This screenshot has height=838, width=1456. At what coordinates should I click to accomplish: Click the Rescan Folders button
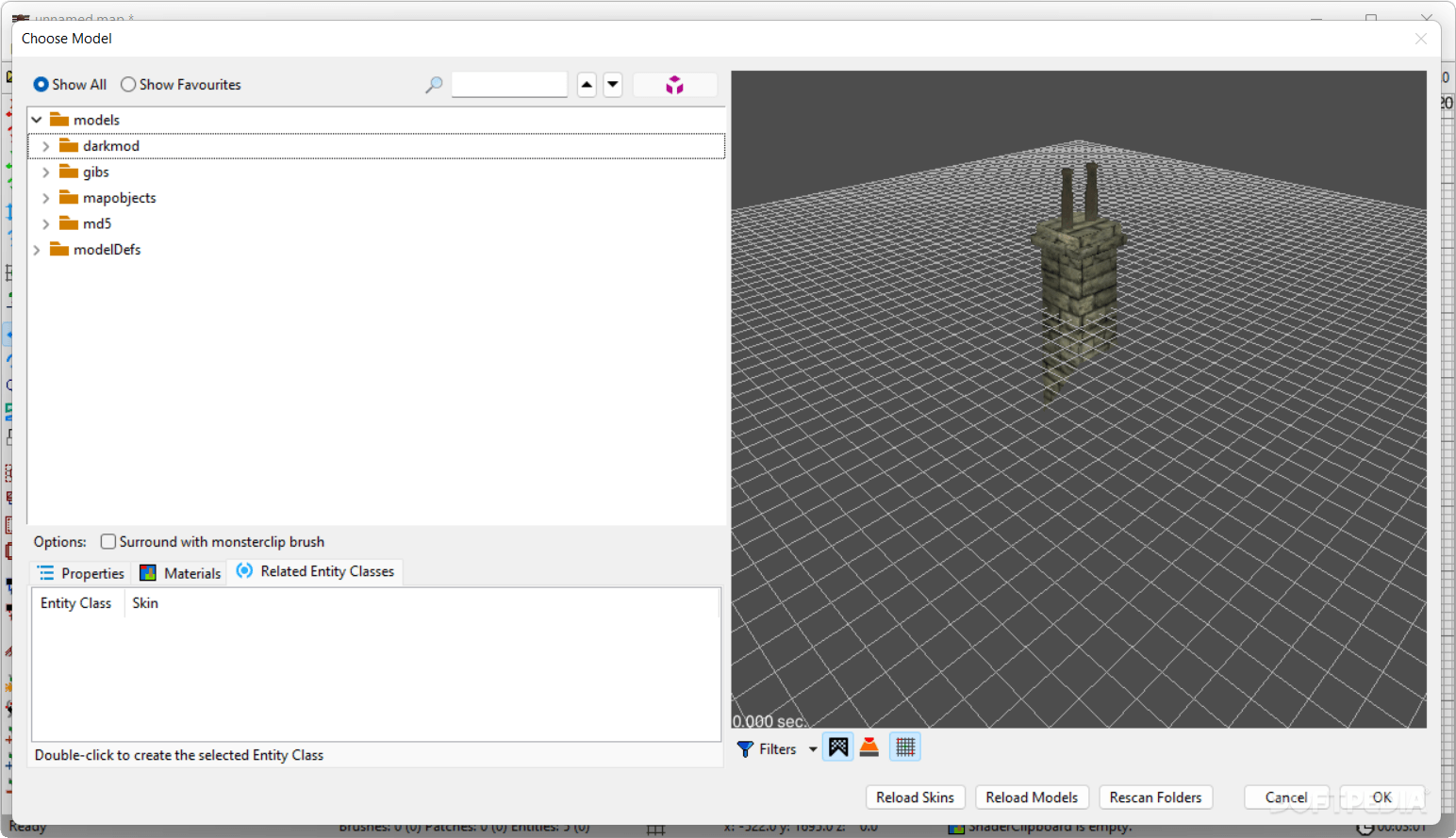(x=1155, y=797)
